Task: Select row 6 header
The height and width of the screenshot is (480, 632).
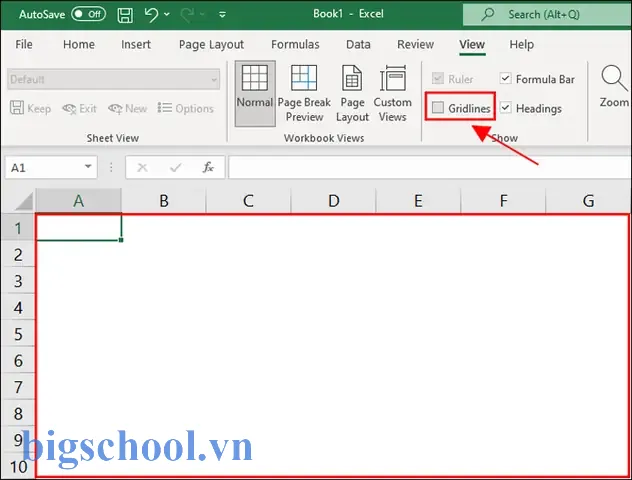Action: tap(18, 361)
